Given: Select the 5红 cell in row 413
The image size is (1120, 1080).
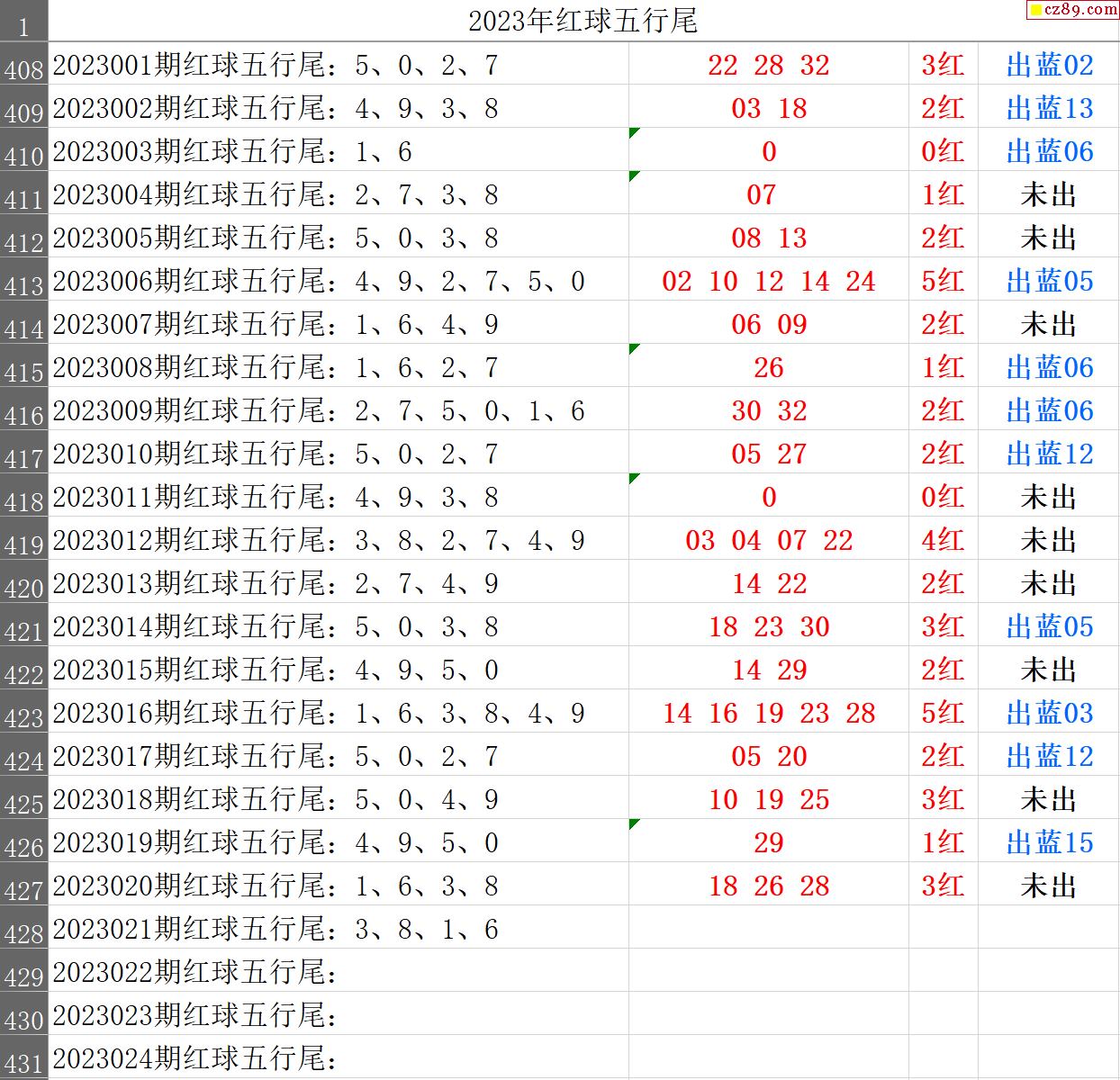Looking at the screenshot, I should 944,280.
